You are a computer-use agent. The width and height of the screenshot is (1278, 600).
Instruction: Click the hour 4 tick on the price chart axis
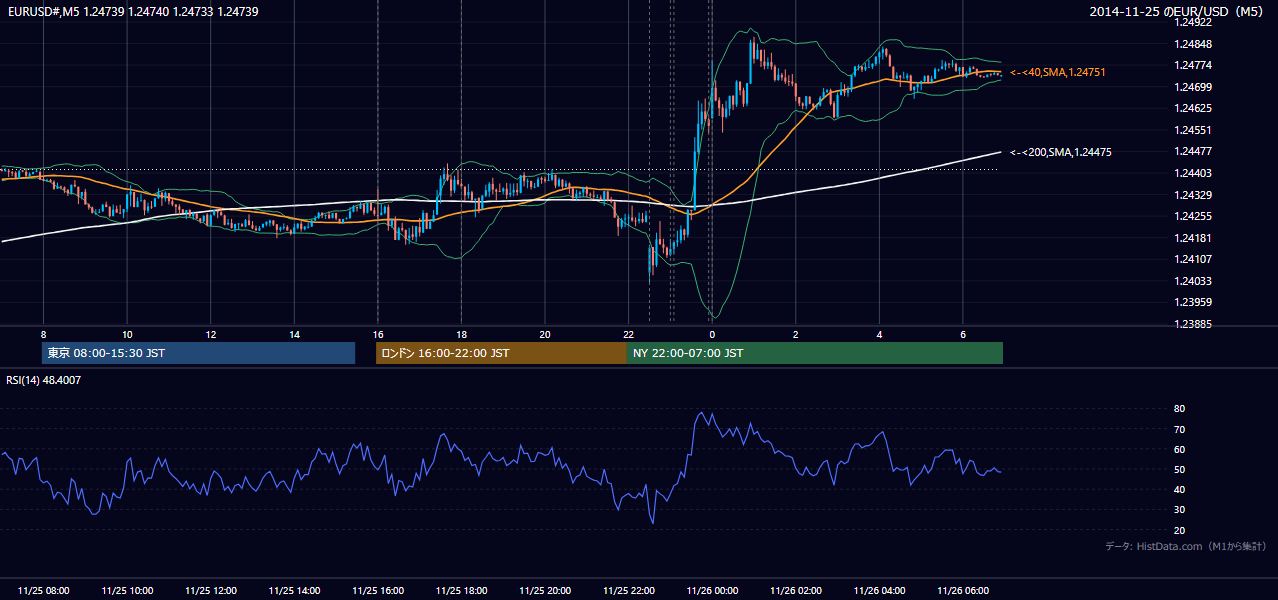pyautogui.click(x=879, y=334)
